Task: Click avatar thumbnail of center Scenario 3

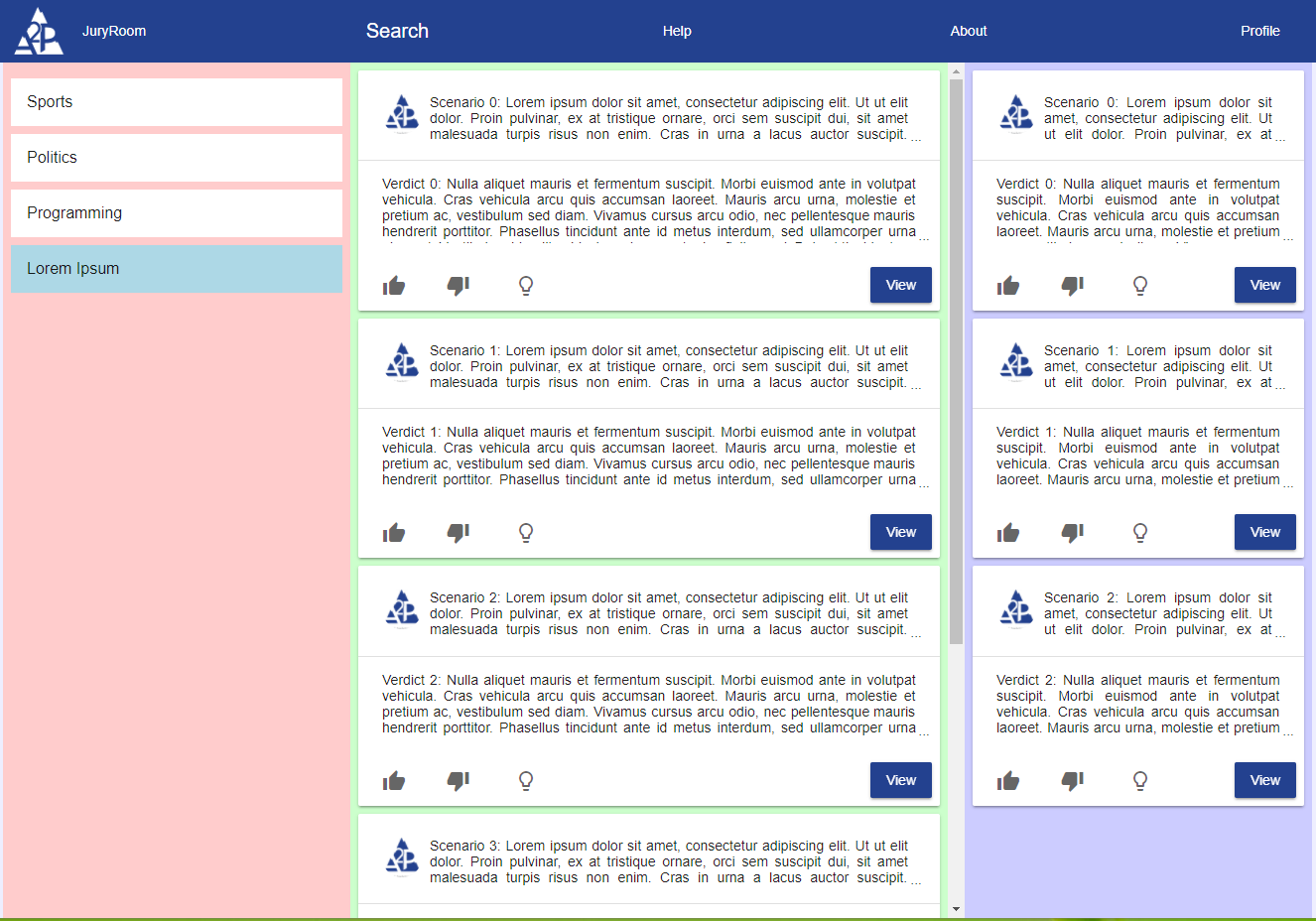Action: pos(402,857)
